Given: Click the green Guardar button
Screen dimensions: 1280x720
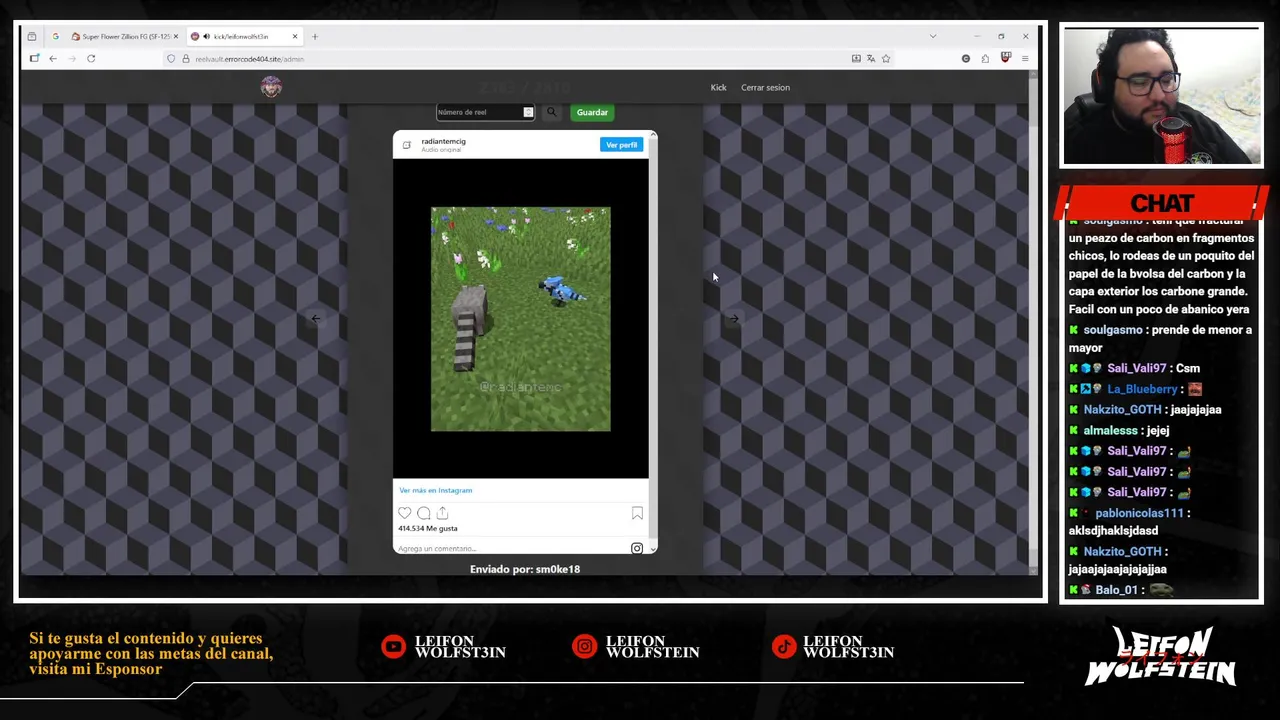Looking at the screenshot, I should [x=592, y=112].
